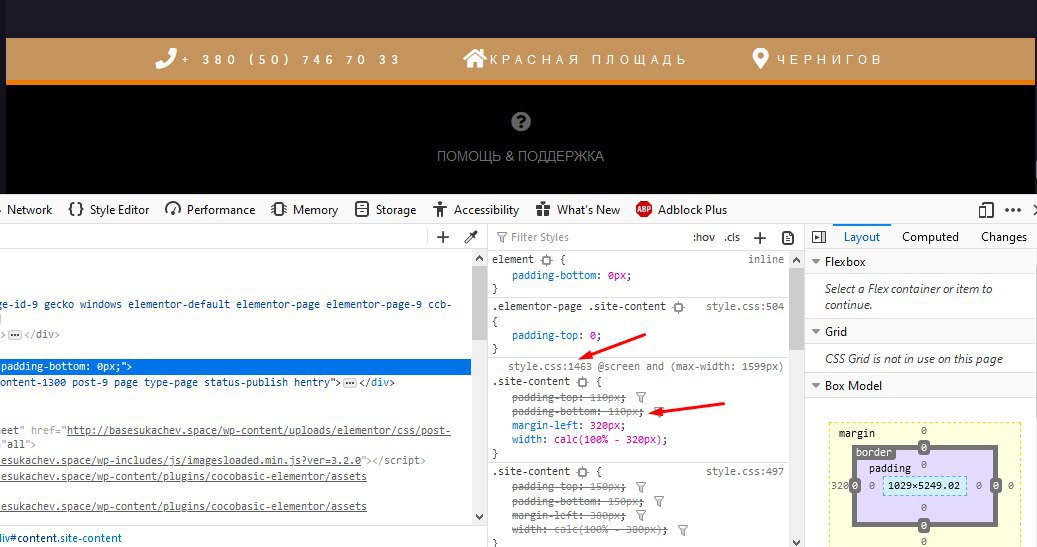Open the Network tab

(x=28, y=210)
